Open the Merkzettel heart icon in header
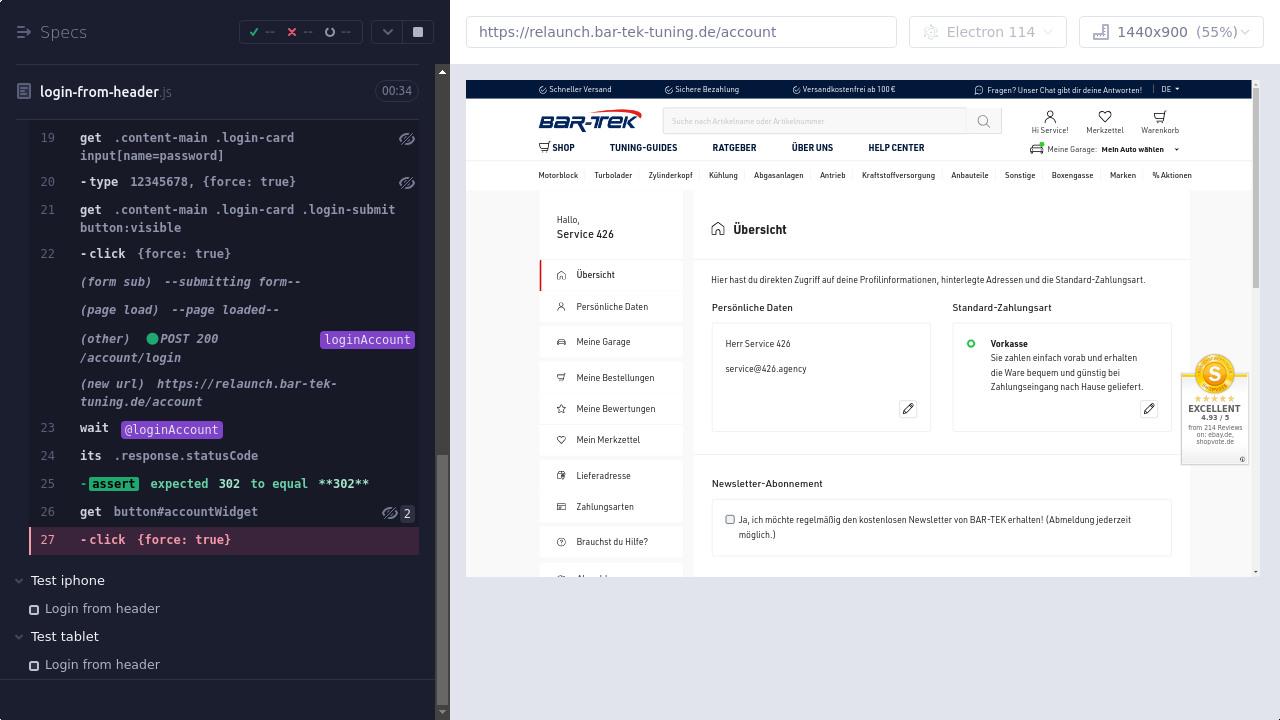This screenshot has height=720, width=1280. [x=1104, y=117]
